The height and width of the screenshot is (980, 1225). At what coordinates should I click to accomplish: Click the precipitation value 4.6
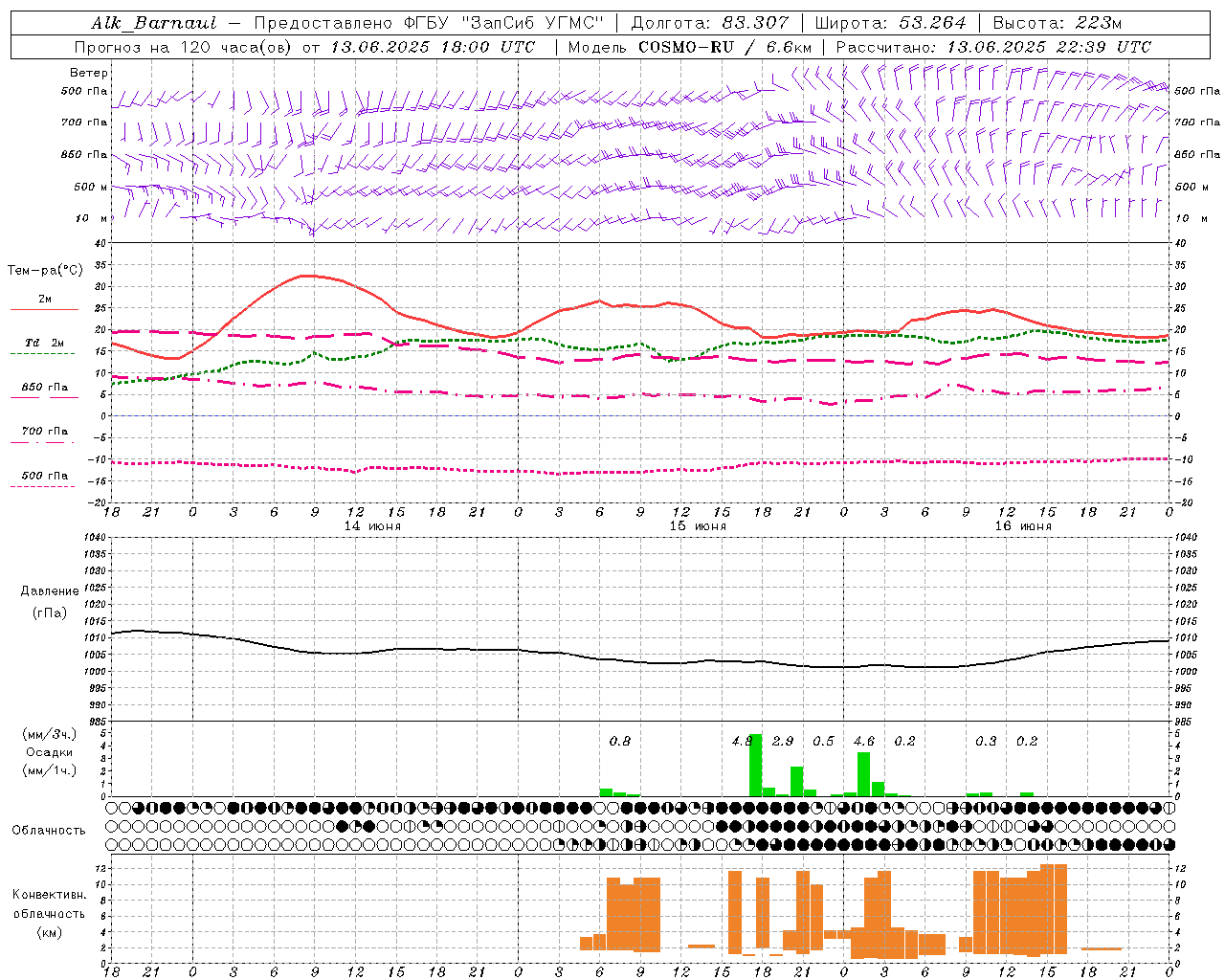point(864,741)
